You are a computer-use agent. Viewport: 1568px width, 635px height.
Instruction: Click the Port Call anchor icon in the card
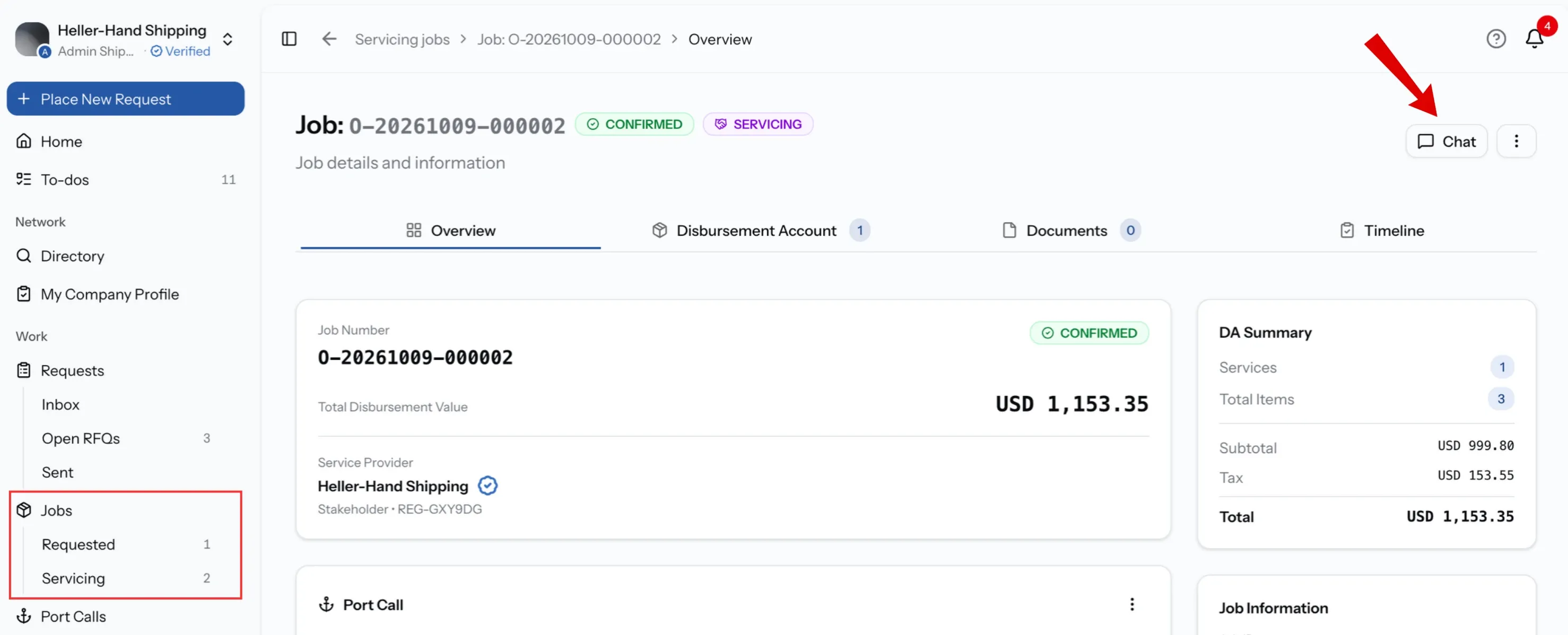coord(326,604)
